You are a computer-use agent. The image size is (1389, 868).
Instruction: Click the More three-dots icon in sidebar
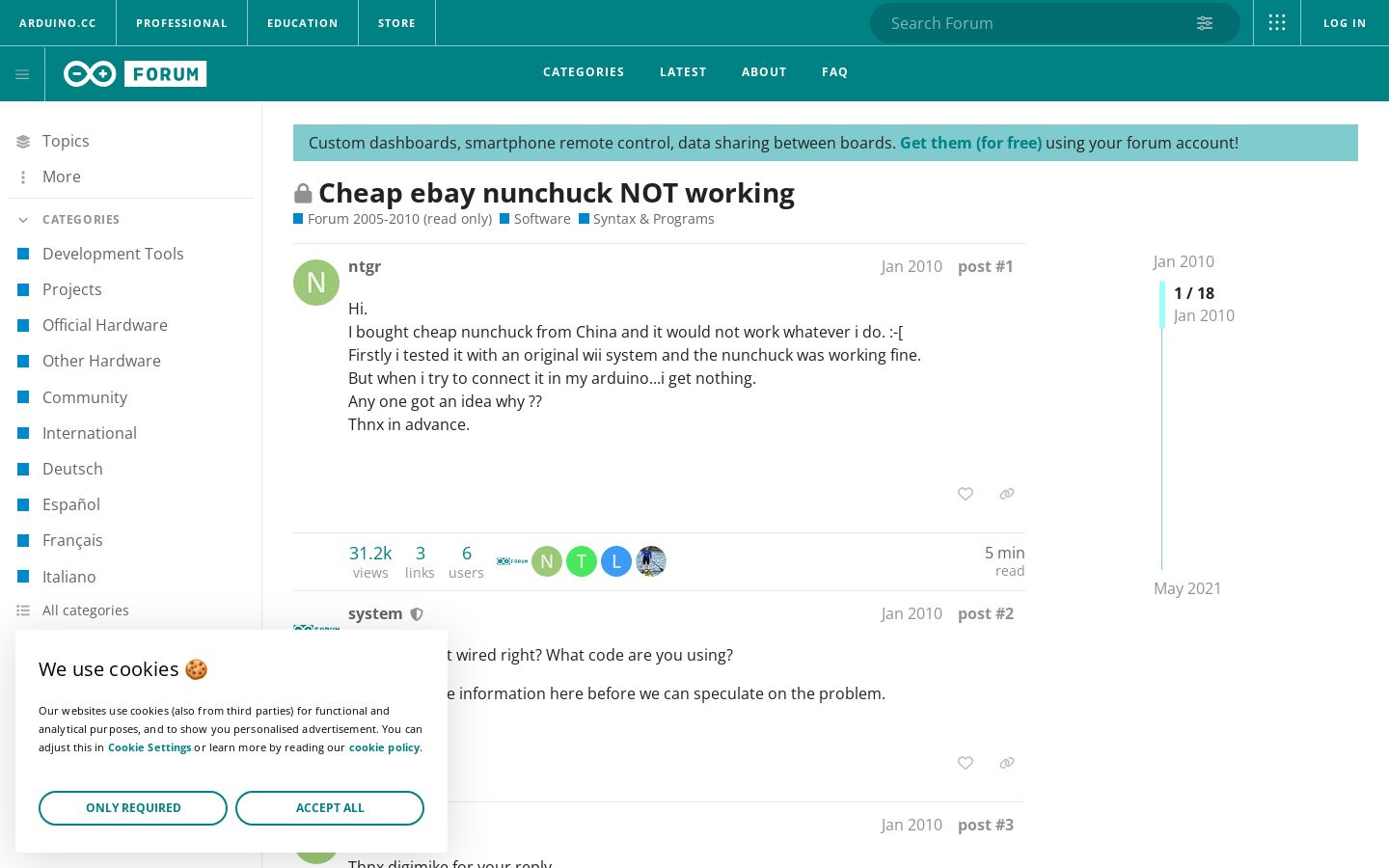coord(23,177)
